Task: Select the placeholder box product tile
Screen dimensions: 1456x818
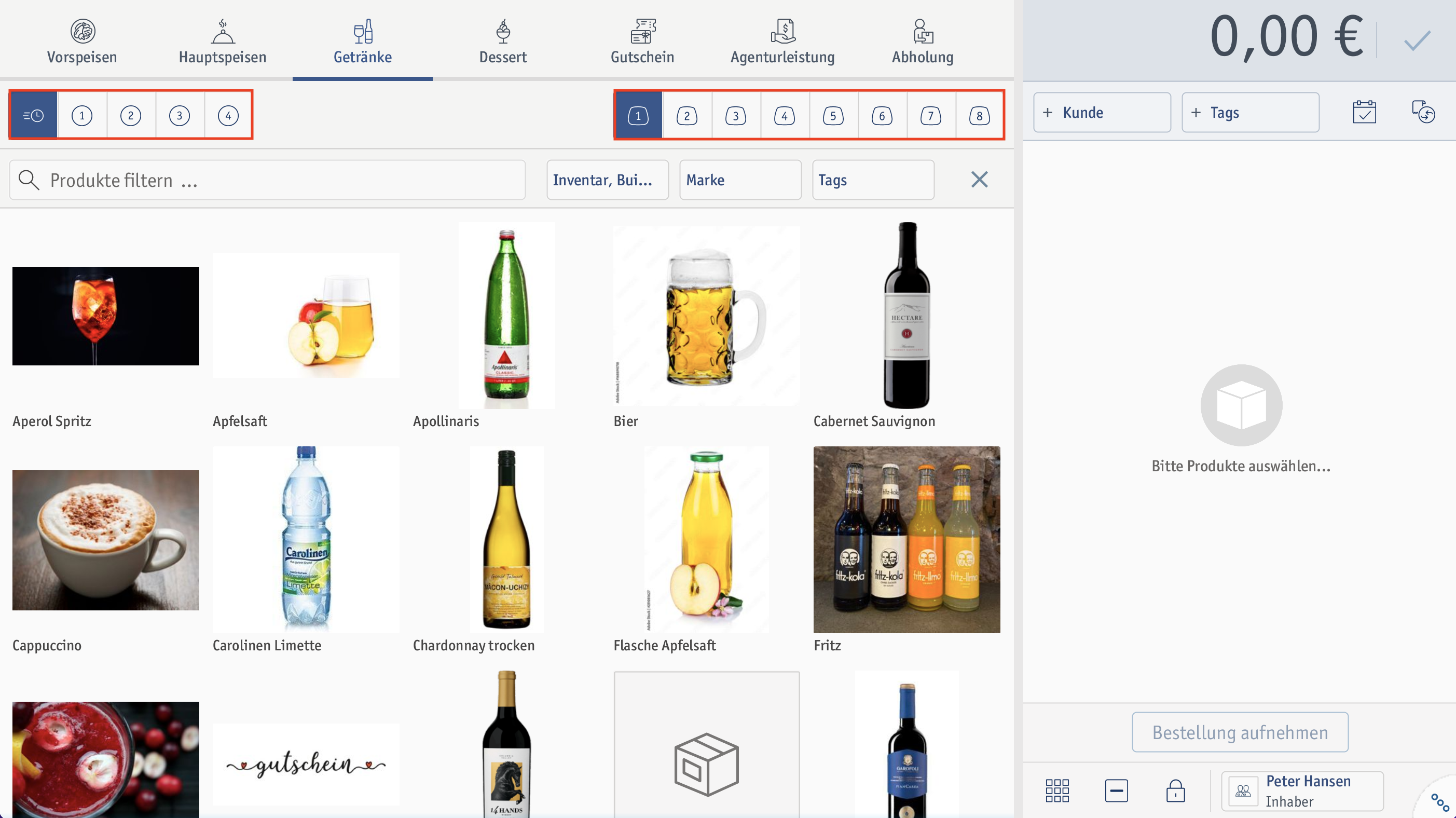Action: click(x=707, y=744)
